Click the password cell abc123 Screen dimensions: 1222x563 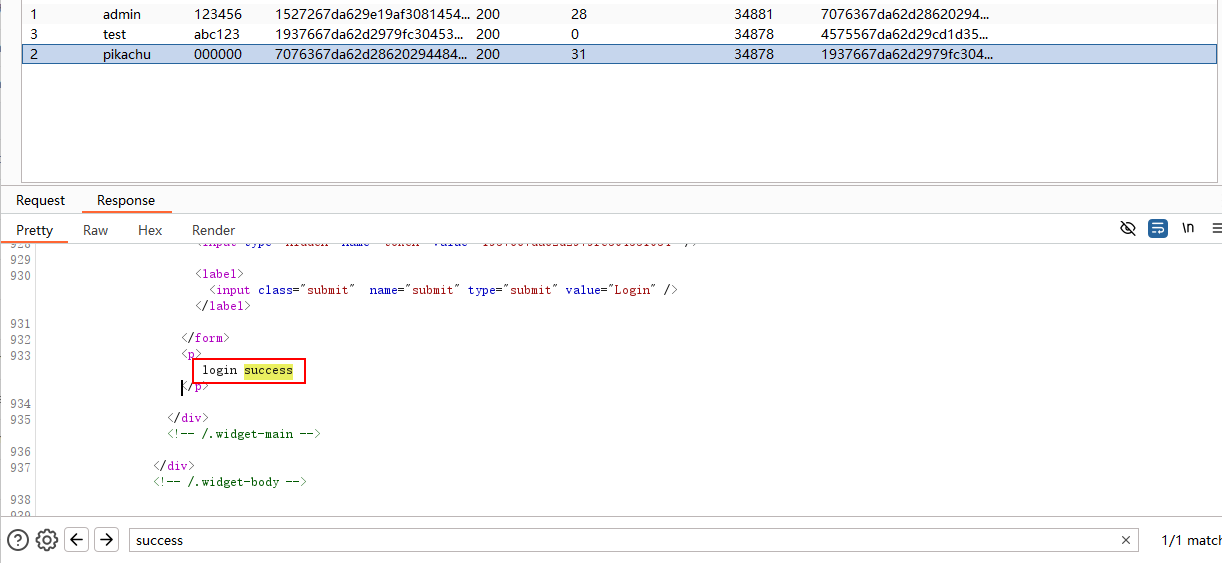[217, 34]
